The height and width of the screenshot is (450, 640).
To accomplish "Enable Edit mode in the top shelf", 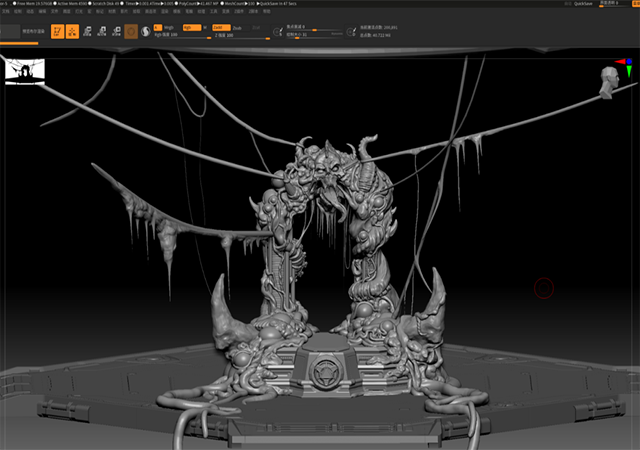I will (x=58, y=31).
